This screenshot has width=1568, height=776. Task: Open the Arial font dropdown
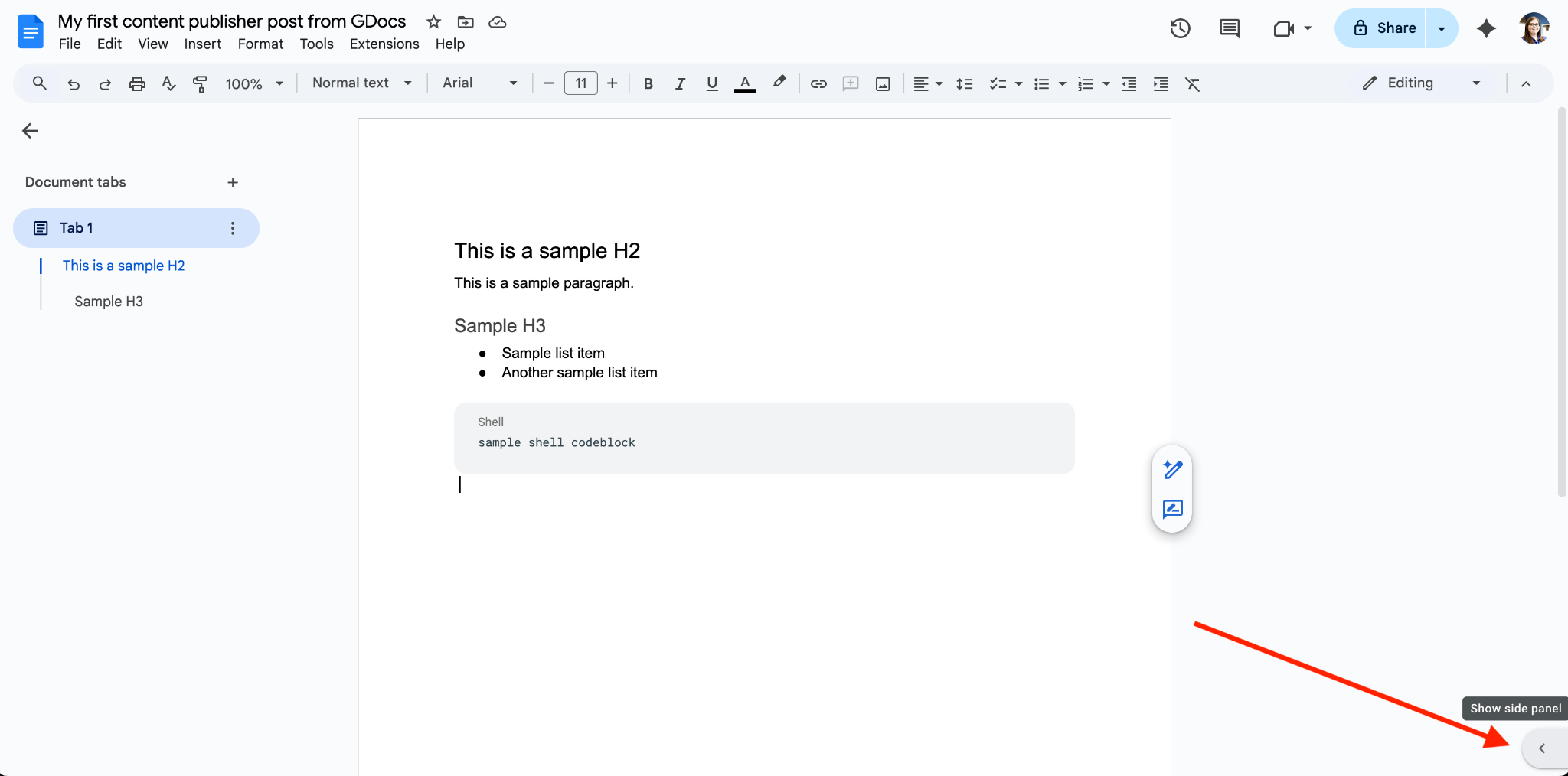click(x=479, y=83)
